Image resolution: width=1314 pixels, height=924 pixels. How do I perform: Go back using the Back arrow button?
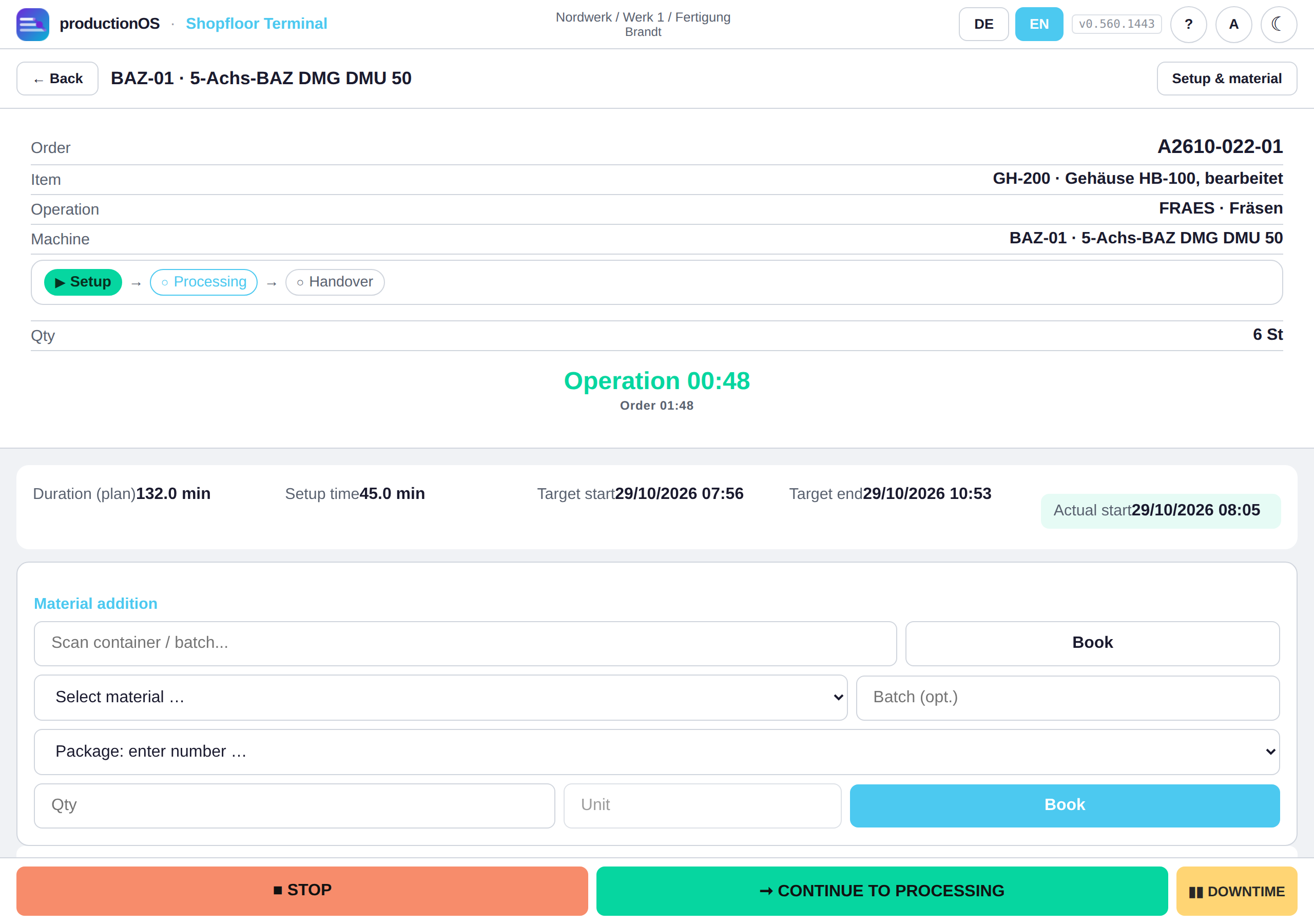pyautogui.click(x=57, y=79)
